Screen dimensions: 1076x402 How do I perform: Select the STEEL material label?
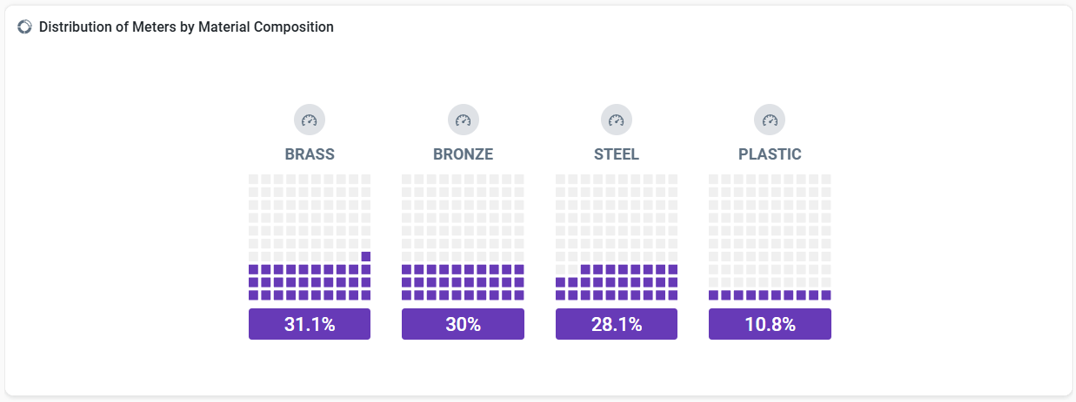tap(616, 155)
